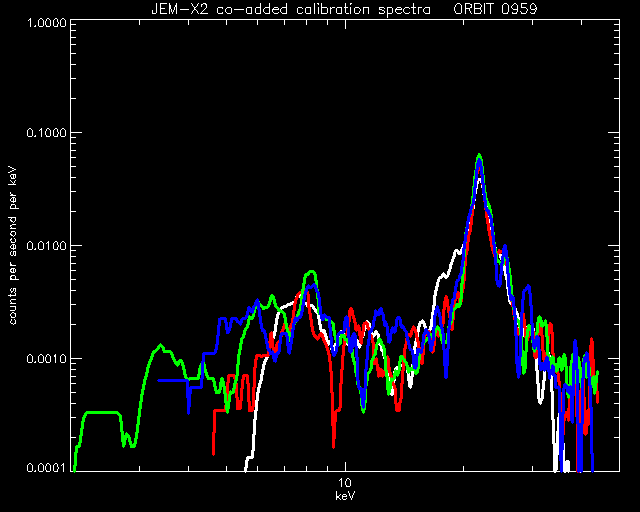Click the 0.0100 y-axis tick label
The width and height of the screenshot is (640, 512).
click(x=46, y=246)
